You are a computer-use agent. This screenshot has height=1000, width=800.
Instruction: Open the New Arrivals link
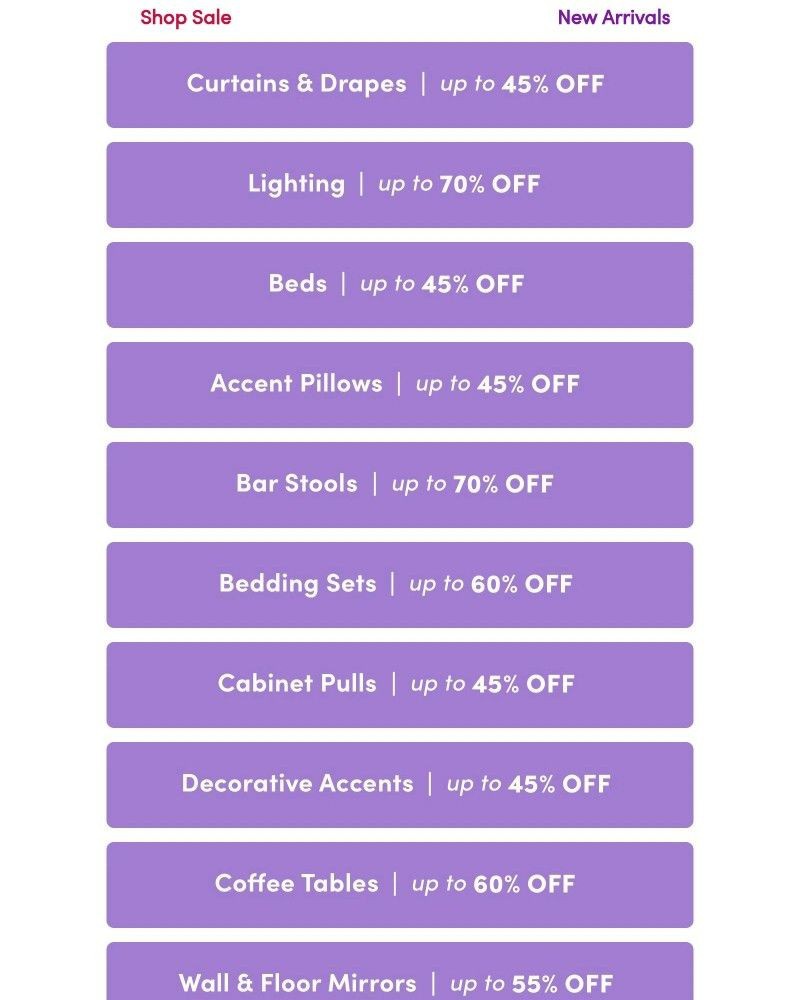(x=614, y=18)
